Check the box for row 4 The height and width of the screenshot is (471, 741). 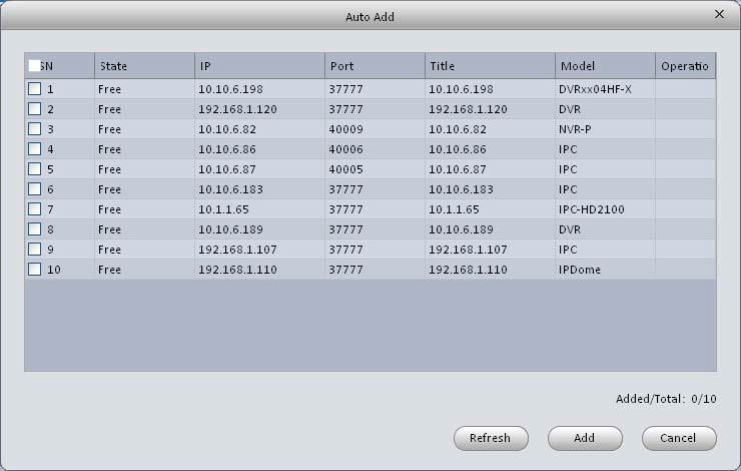click(34, 149)
